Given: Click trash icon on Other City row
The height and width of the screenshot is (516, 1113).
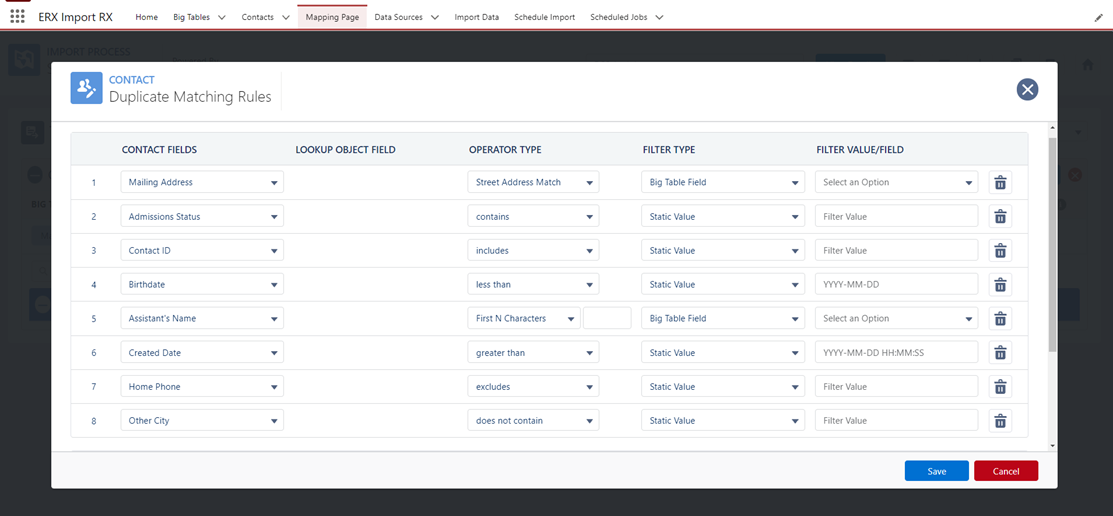Looking at the screenshot, I should (x=999, y=420).
